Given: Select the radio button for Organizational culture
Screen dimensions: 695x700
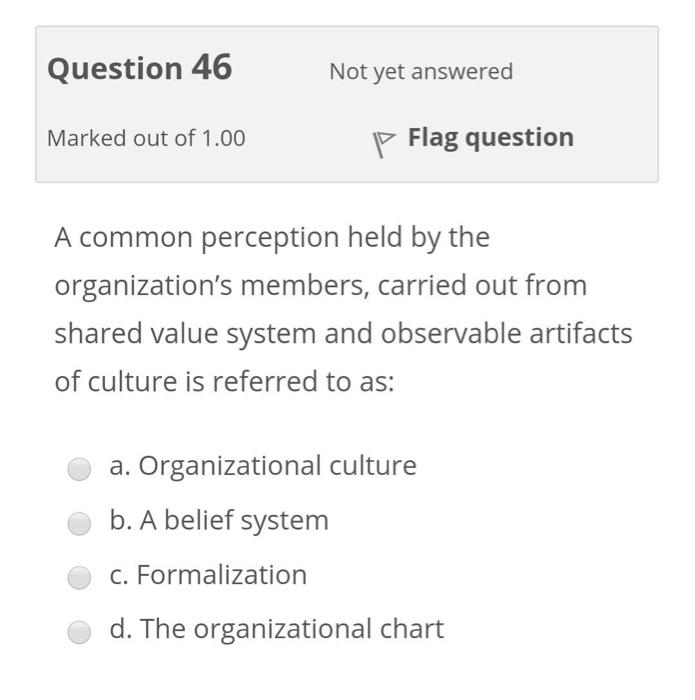Looking at the screenshot, I should tap(79, 469).
